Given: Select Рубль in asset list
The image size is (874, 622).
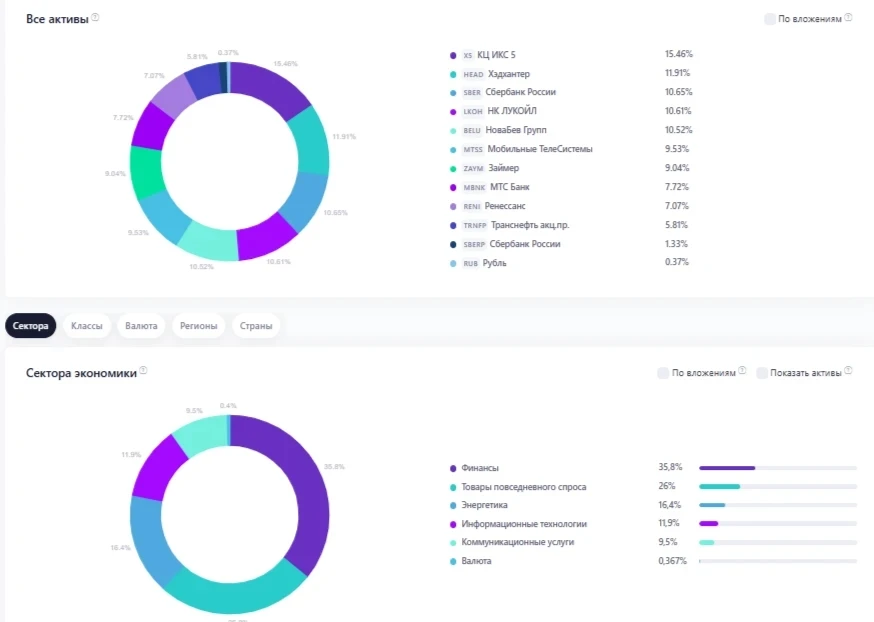Looking at the screenshot, I should pyautogui.click(x=494, y=263).
